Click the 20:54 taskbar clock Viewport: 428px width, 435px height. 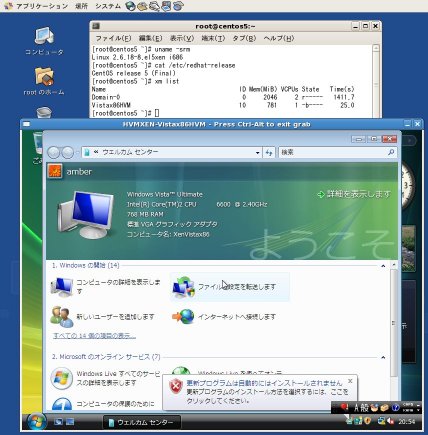coord(407,422)
